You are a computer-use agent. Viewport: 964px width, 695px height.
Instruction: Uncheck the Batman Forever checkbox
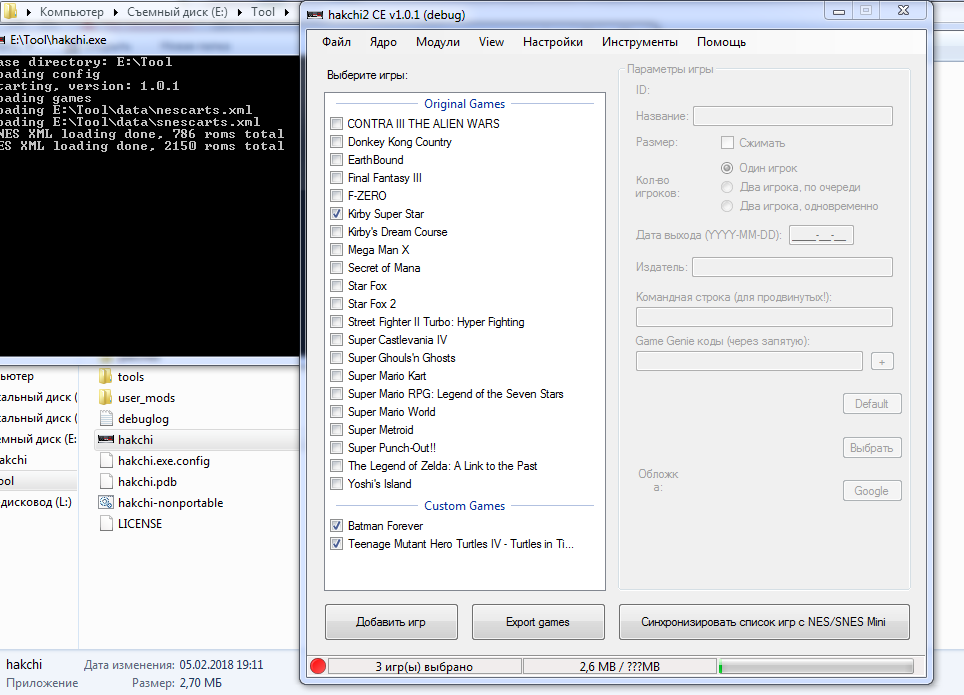pyautogui.click(x=336, y=525)
